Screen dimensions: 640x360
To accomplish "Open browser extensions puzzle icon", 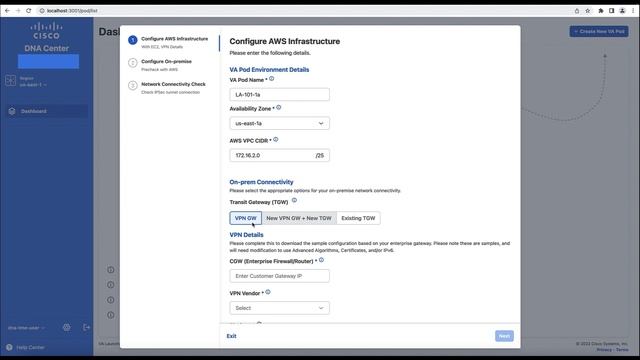I will (x=601, y=11).
